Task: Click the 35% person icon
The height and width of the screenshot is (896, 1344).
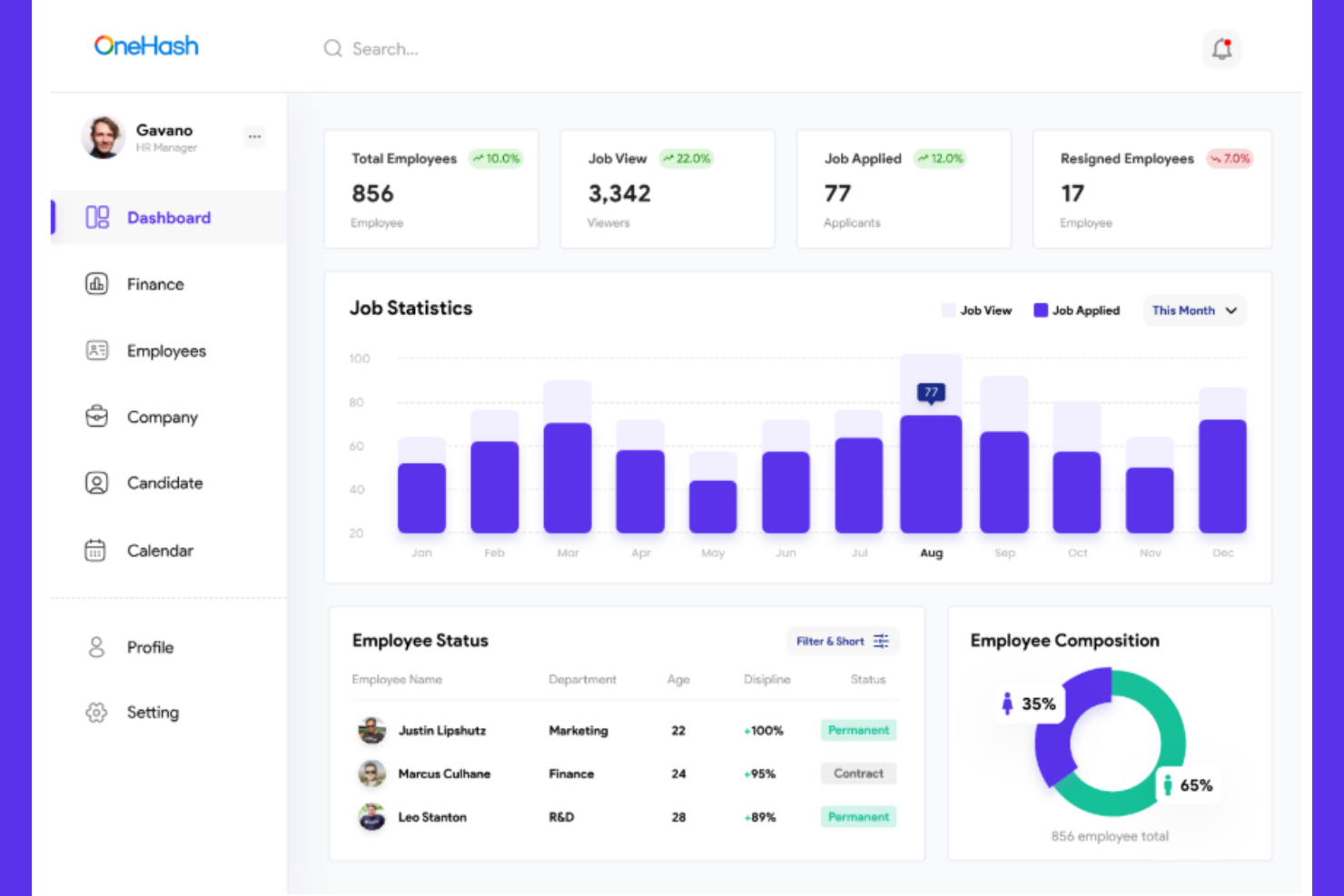Action: [1007, 704]
